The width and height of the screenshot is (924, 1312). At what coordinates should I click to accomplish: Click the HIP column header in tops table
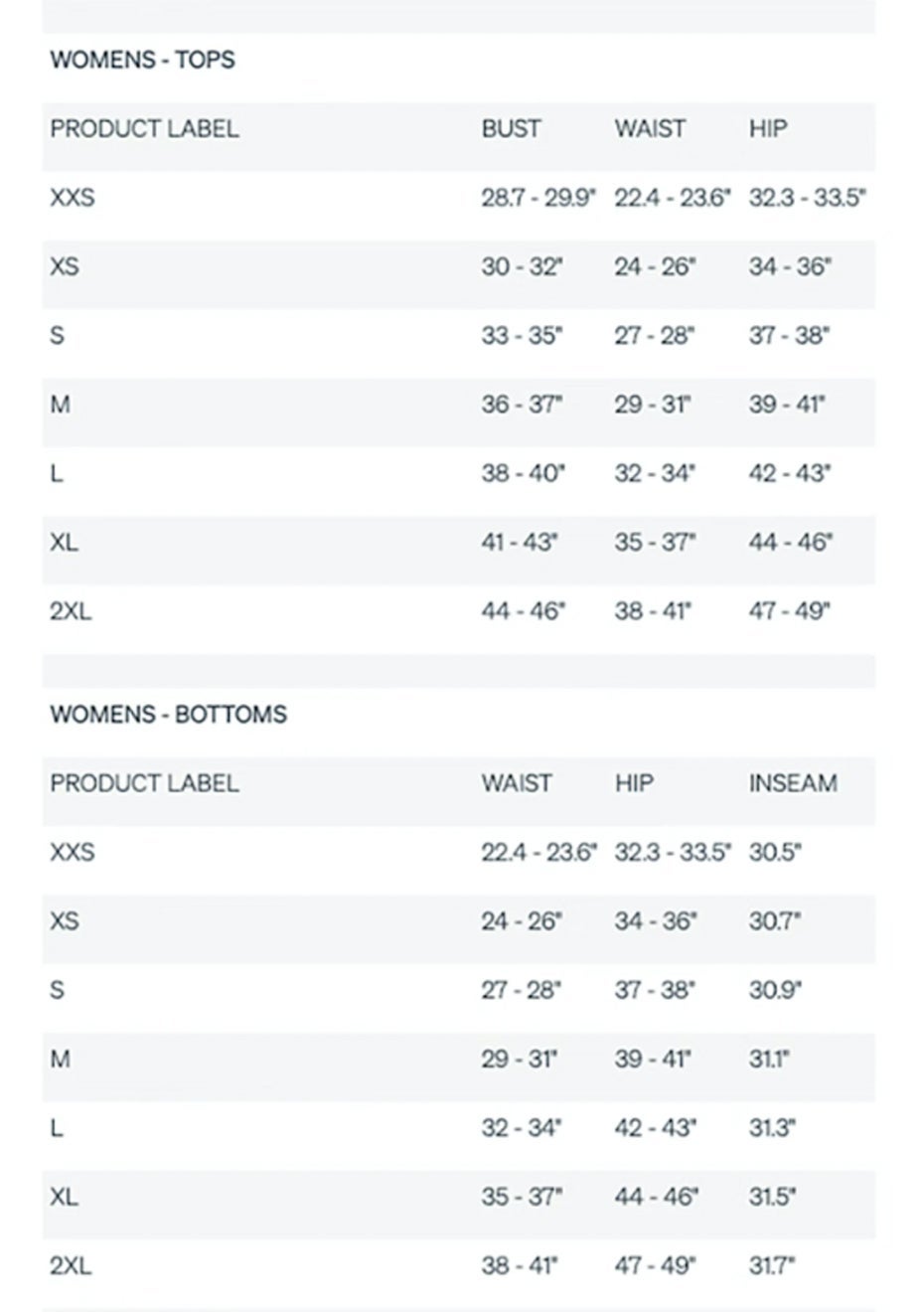point(767,129)
